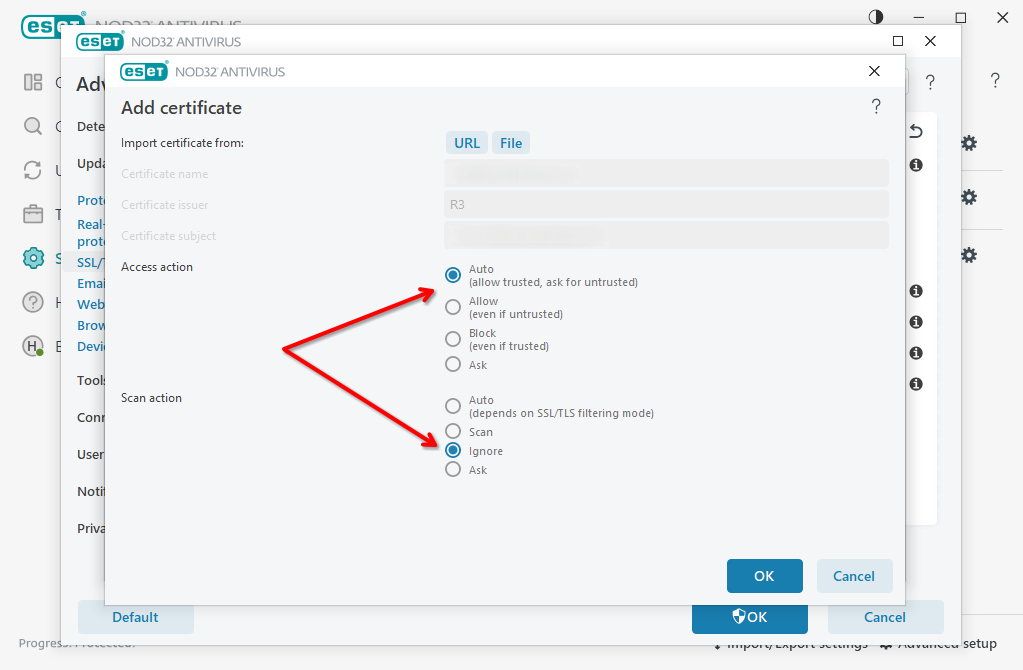
Task: Import certificate from URL
Action: (466, 143)
